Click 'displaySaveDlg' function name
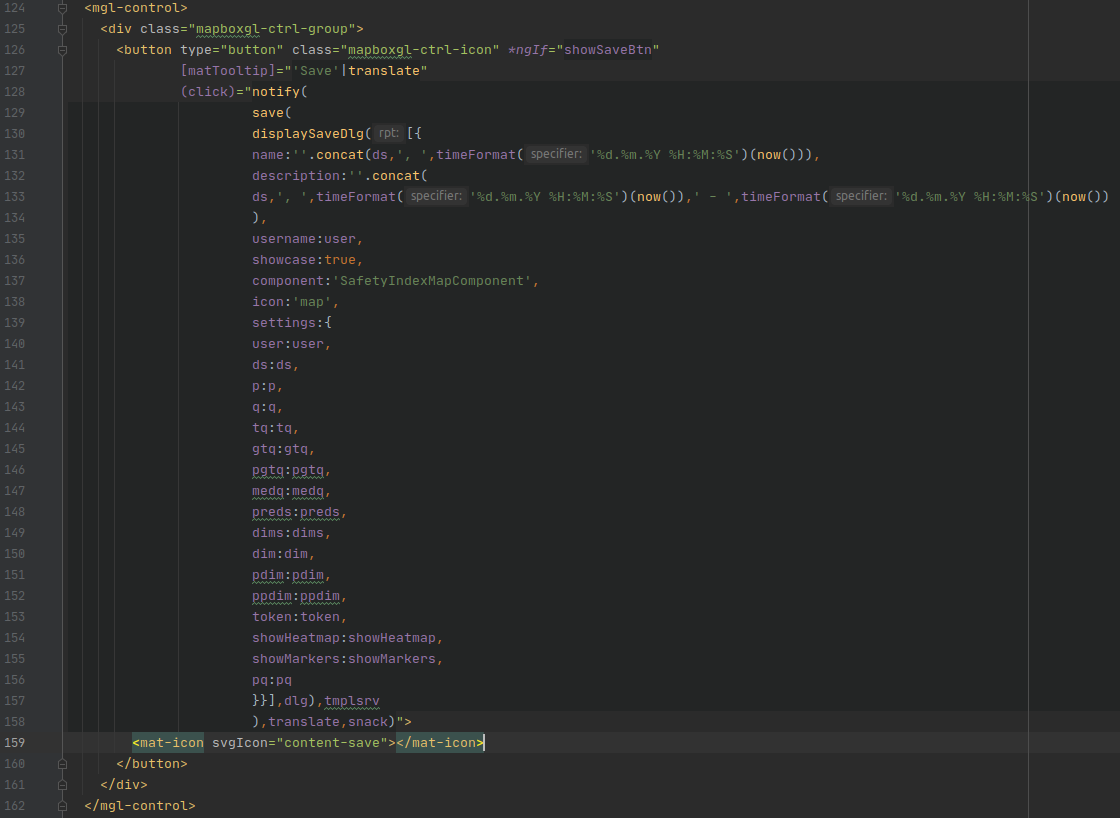1120x818 pixels. [308, 134]
